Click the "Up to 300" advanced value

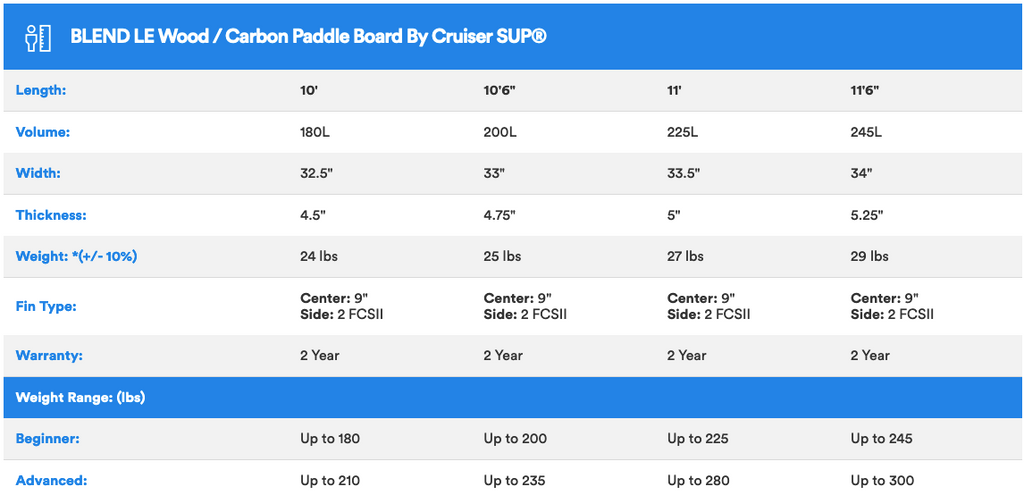(881, 480)
